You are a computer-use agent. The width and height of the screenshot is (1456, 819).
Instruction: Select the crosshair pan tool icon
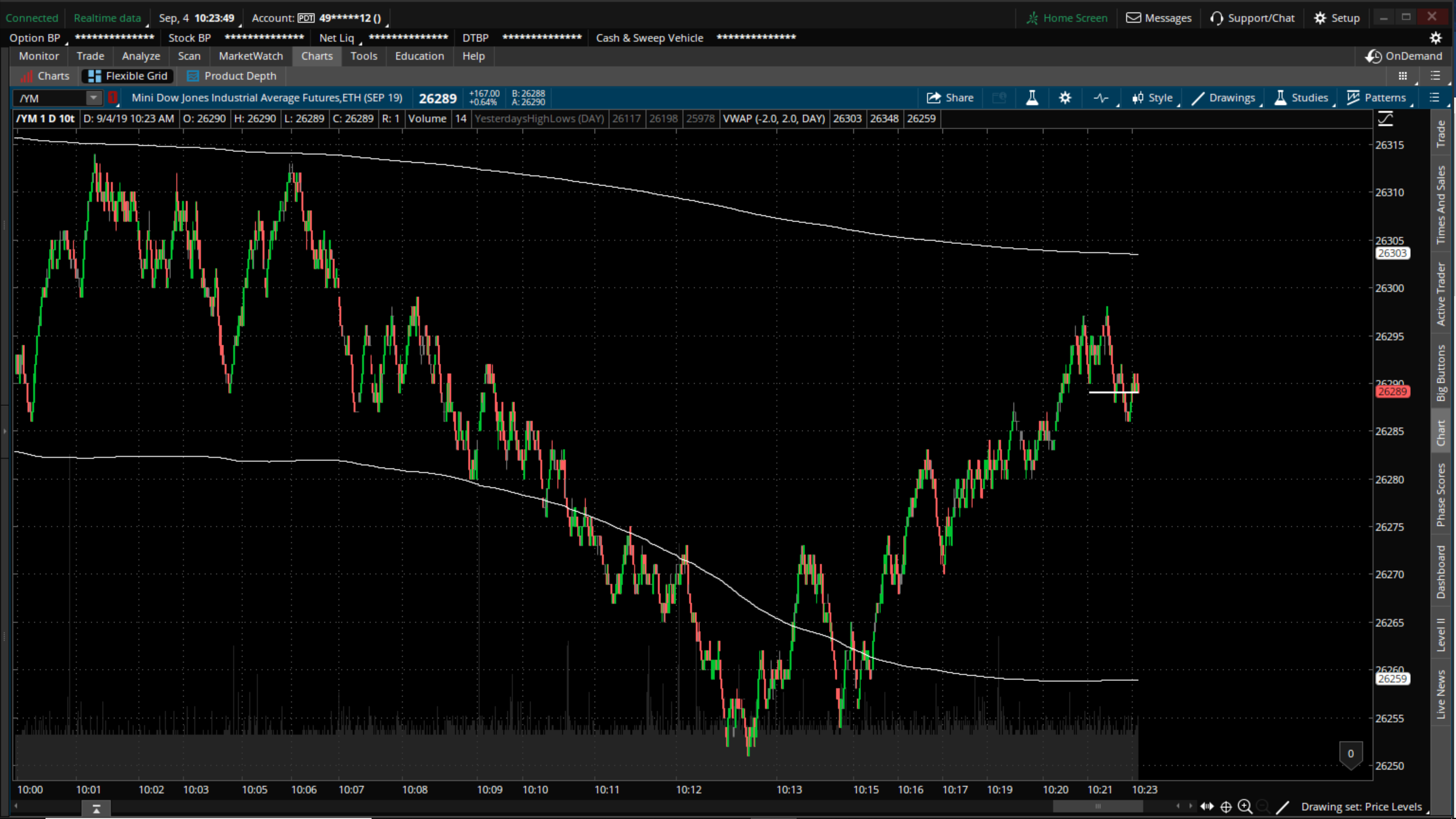click(1226, 806)
